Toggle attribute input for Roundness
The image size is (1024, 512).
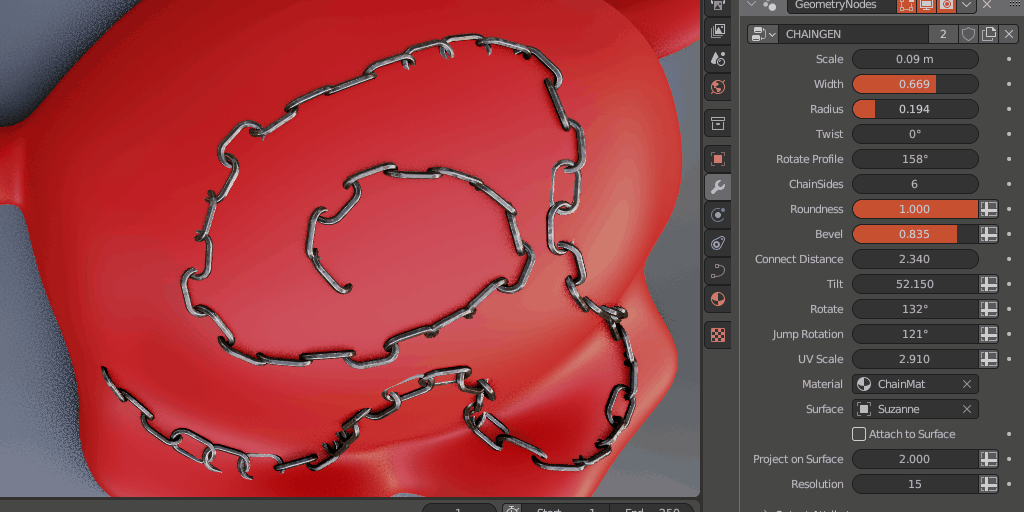pos(989,209)
